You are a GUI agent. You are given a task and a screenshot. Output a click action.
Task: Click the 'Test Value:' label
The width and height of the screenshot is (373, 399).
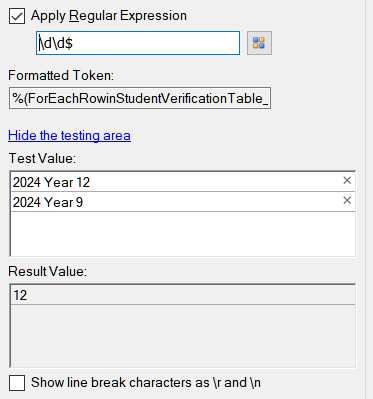42,158
